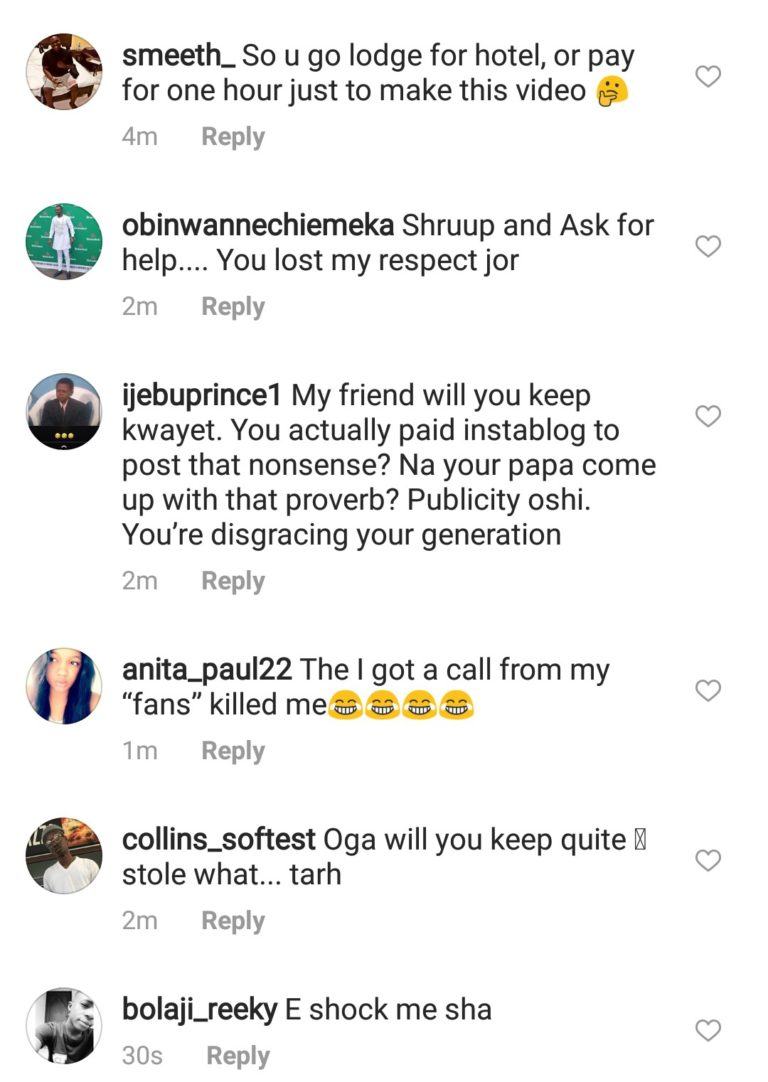Image resolution: width=768 pixels, height=1082 pixels.
Task: Open the smeeth_ username link
Action: [178, 57]
